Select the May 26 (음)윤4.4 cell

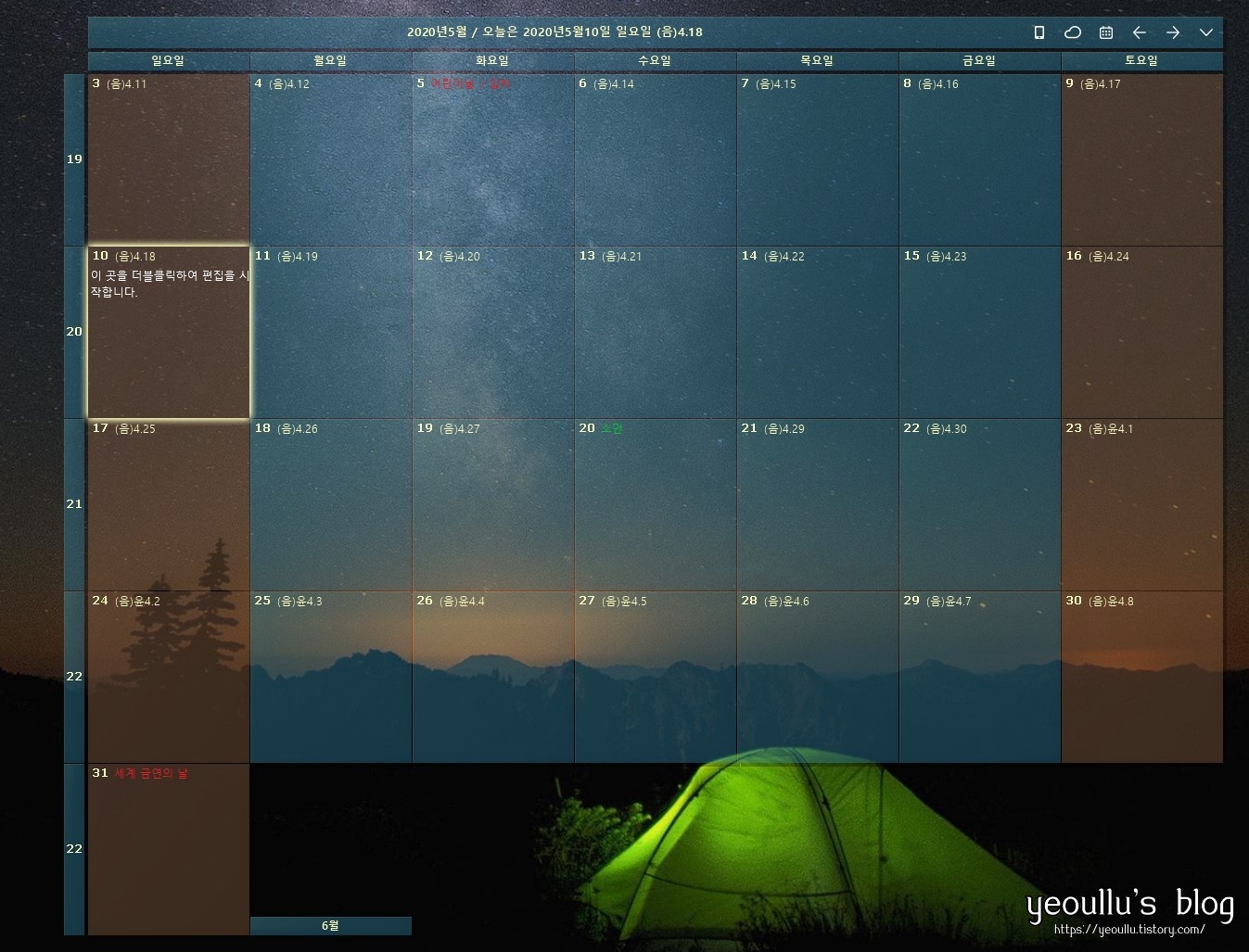(x=493, y=677)
